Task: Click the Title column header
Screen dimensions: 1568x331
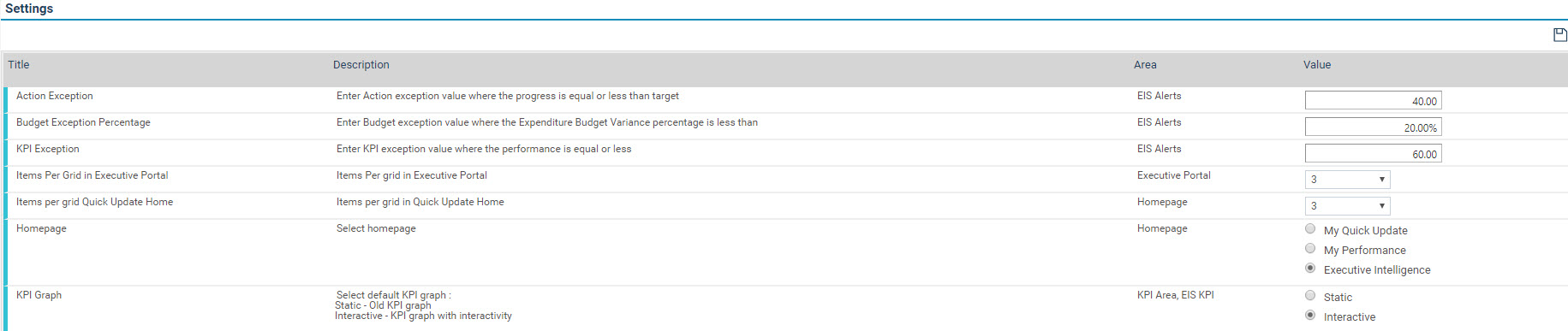Action: pos(19,65)
